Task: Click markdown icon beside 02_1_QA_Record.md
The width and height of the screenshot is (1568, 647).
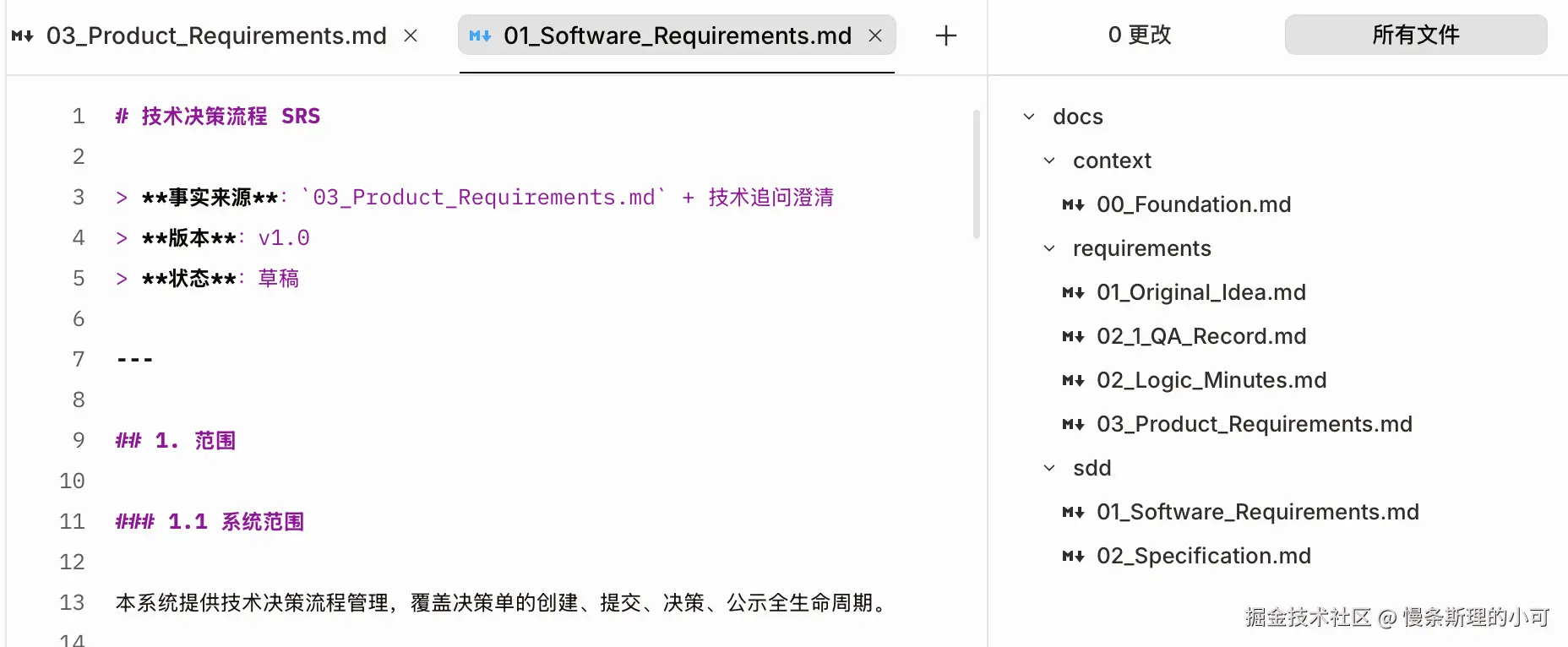Action: point(1073,336)
